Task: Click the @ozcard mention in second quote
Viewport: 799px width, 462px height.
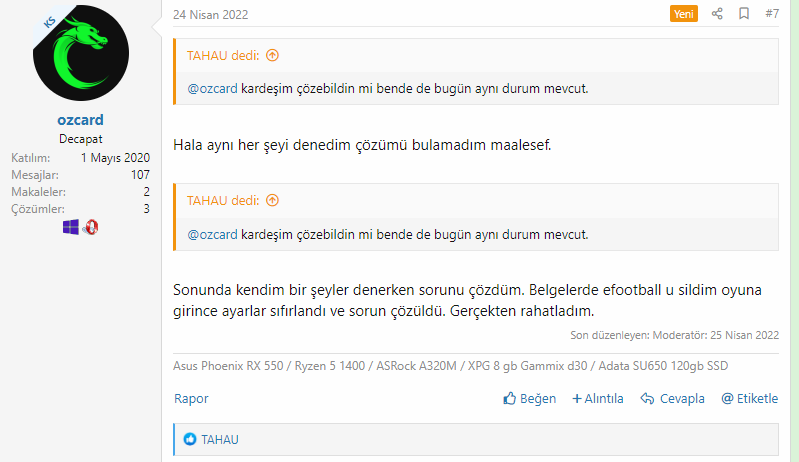Action: pos(213,235)
